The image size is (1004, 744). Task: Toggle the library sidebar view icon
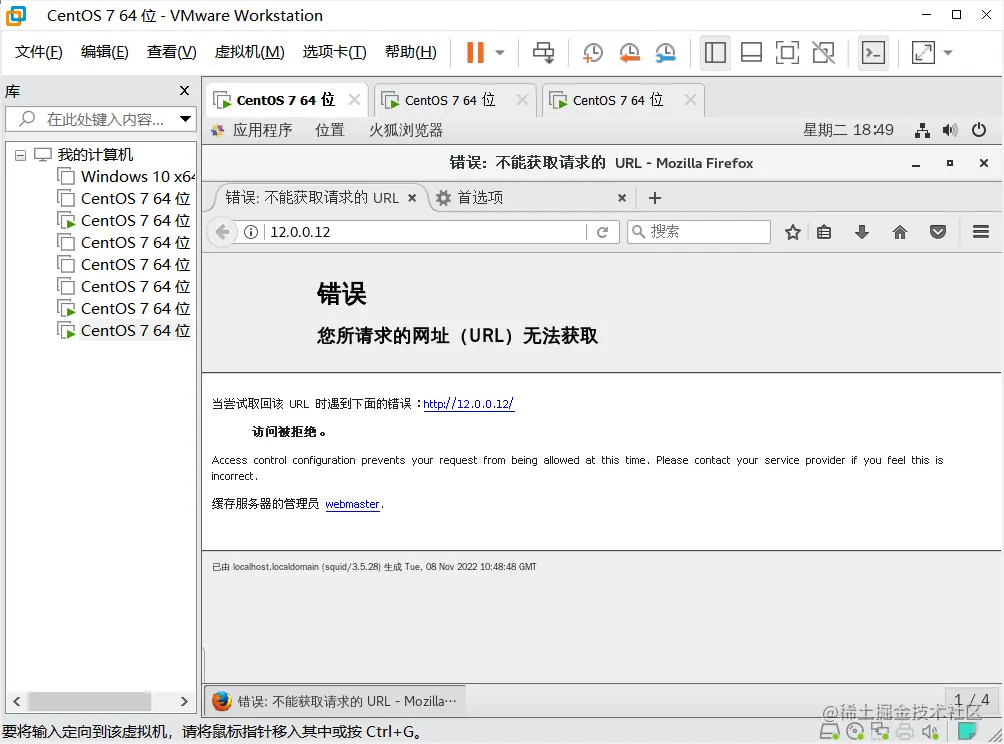tap(715, 53)
